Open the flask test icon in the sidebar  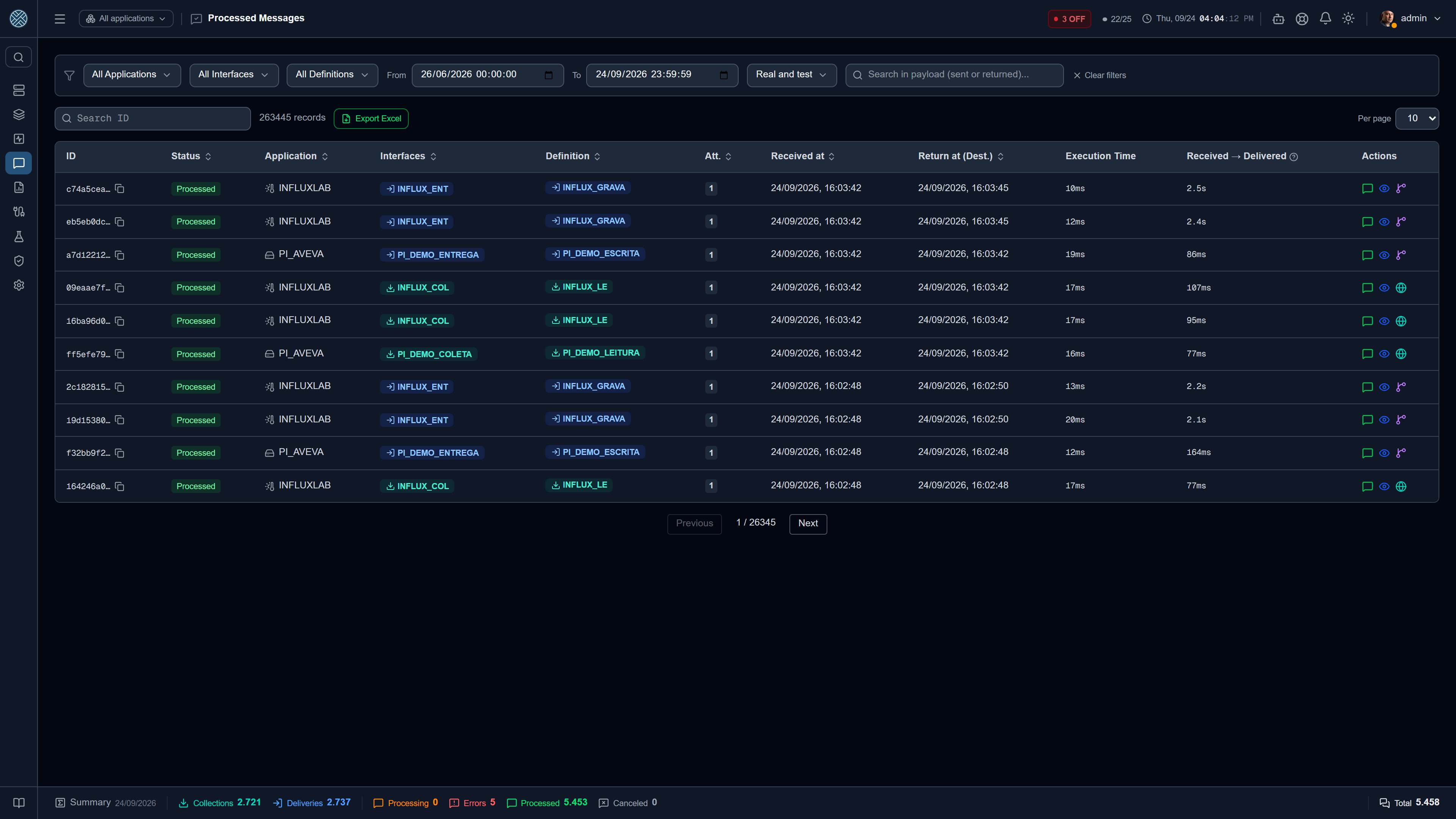click(x=19, y=236)
